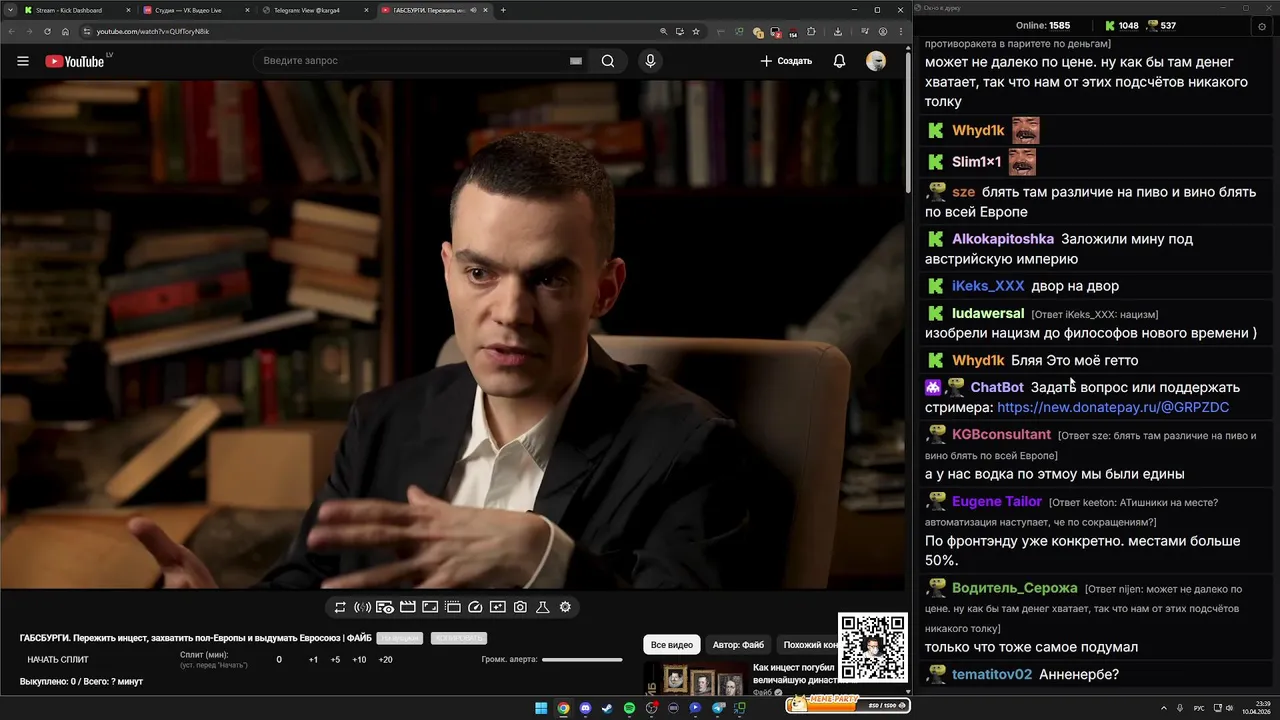
Task: Bookmark this page with the star
Action: click(x=696, y=31)
